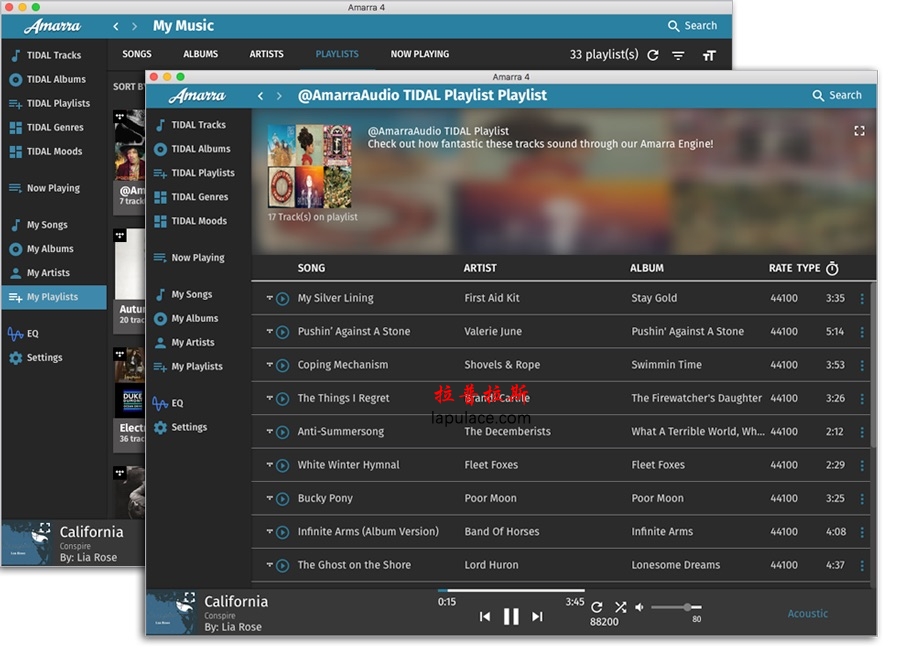Open the three-dot menu for Bucky Pony

coord(862,499)
